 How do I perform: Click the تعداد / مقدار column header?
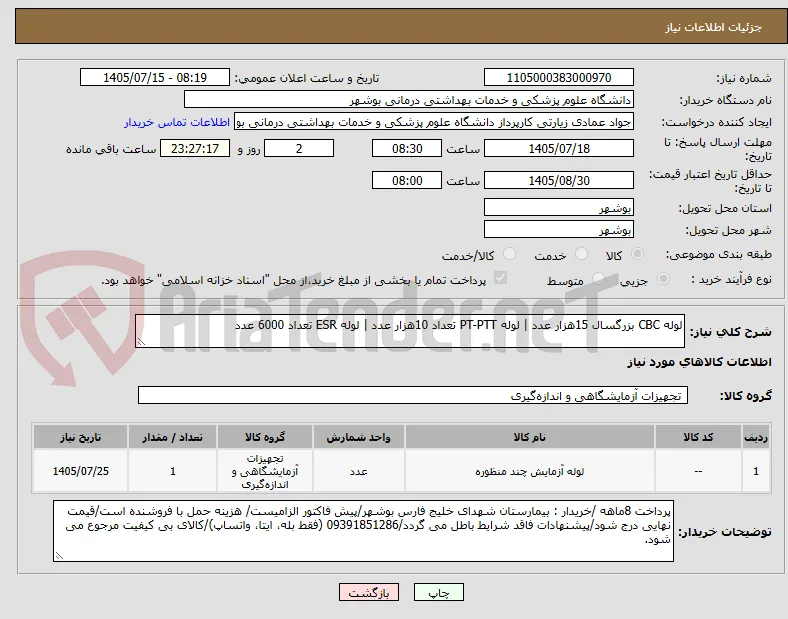[172, 437]
